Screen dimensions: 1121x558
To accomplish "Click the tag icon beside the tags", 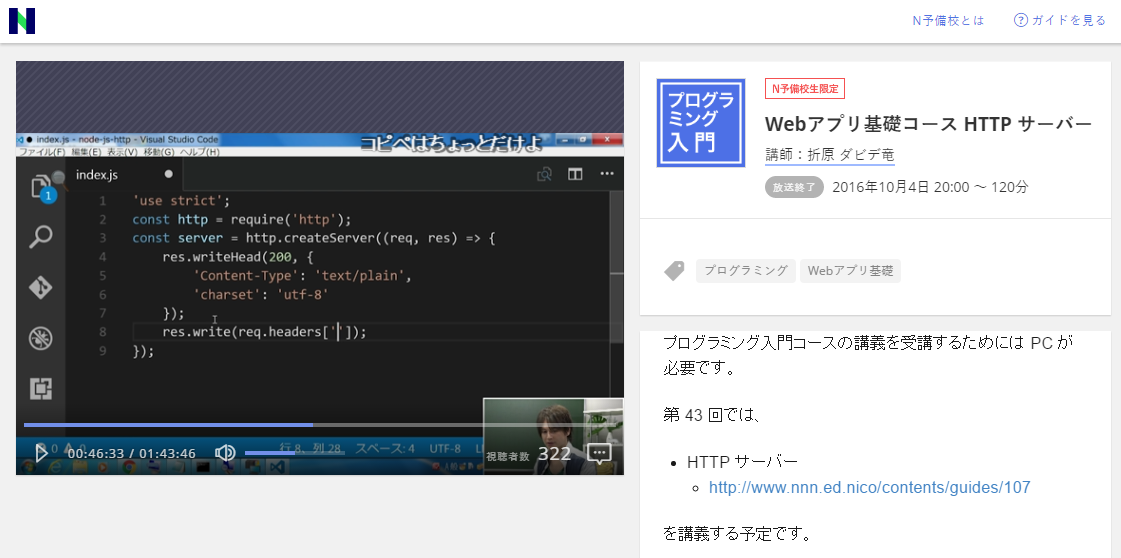I will click(x=674, y=271).
